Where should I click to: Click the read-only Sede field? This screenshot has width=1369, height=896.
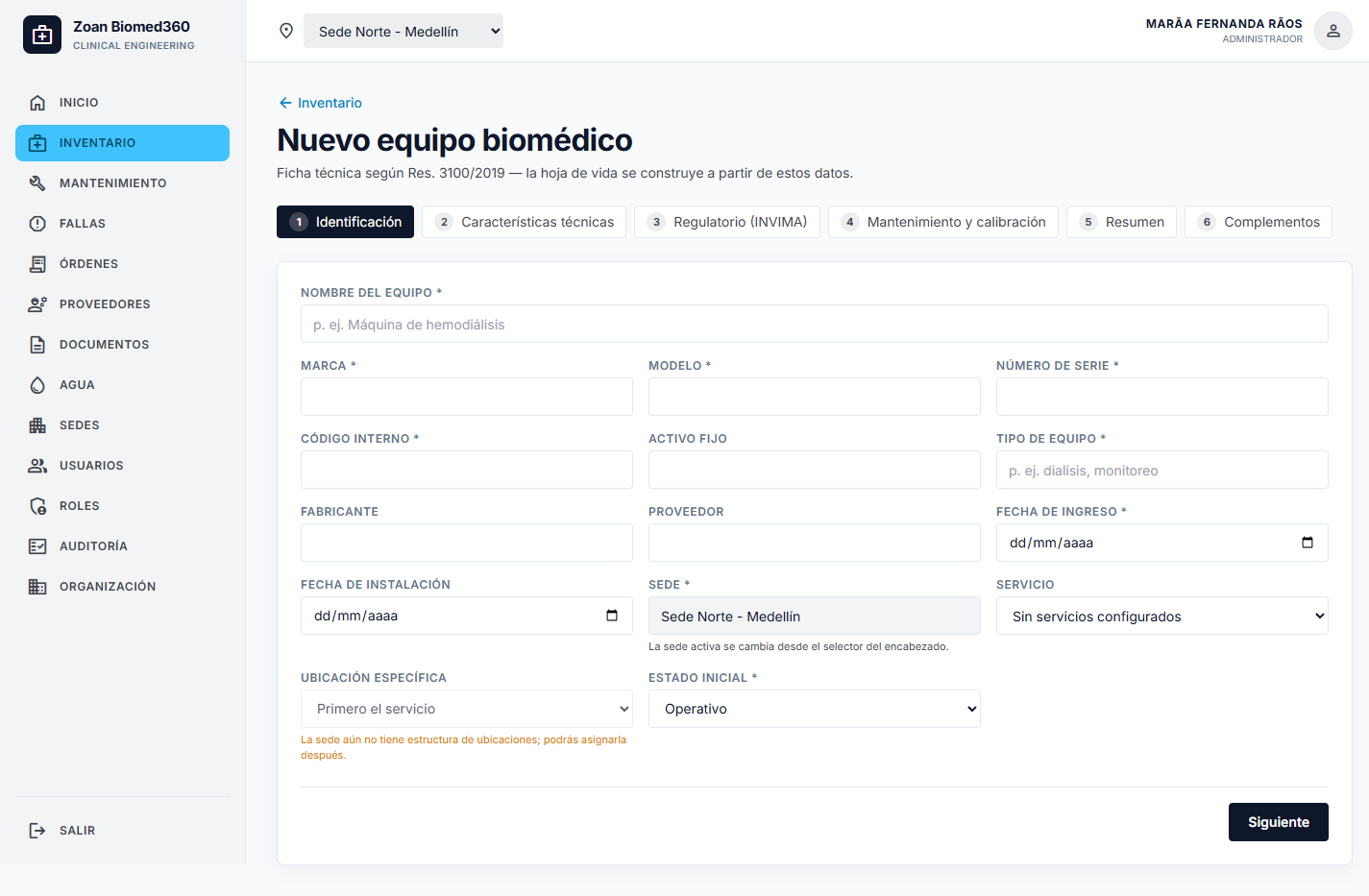point(815,616)
